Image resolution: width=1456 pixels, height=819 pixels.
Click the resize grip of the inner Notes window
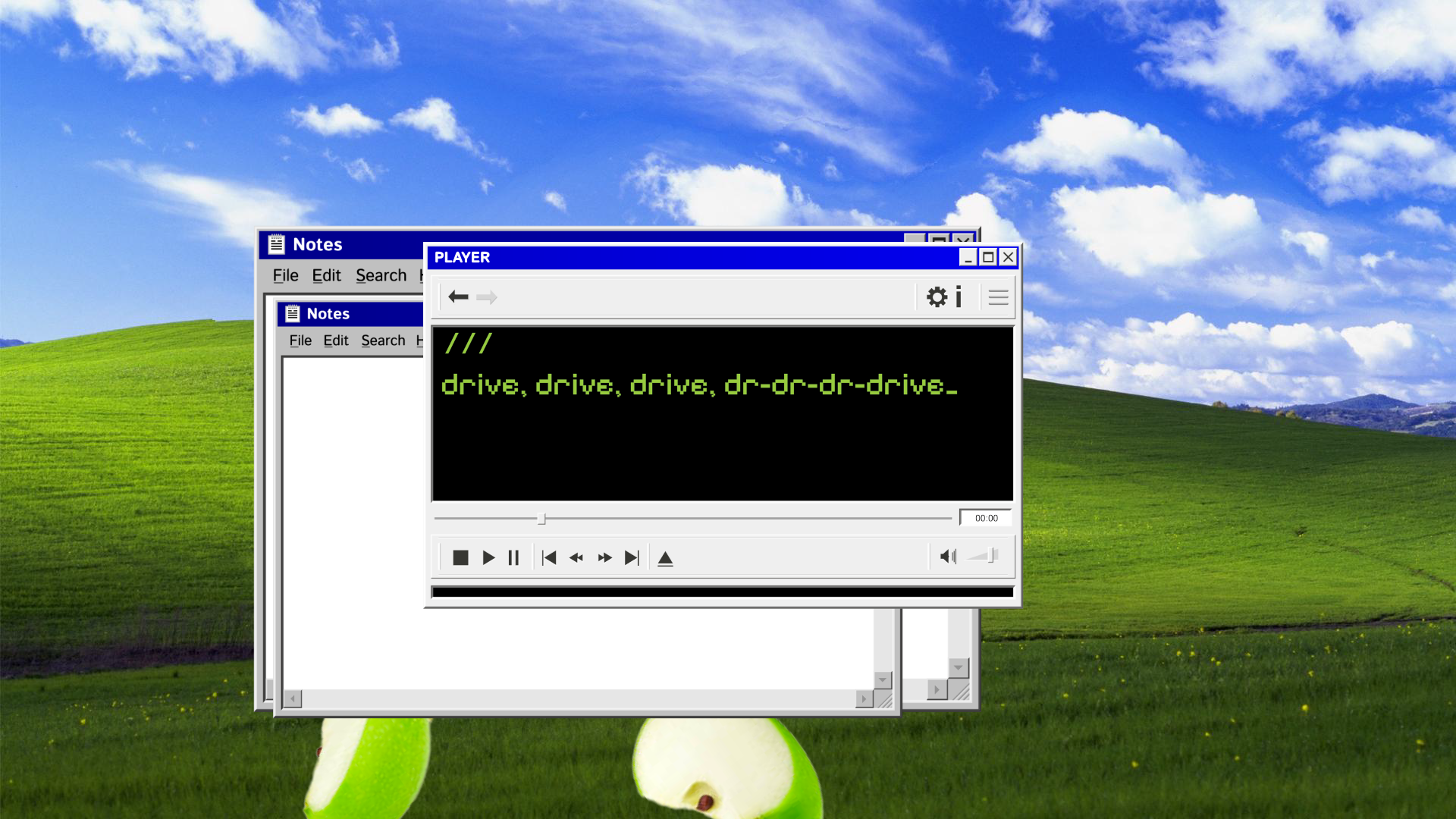pyautogui.click(x=884, y=700)
